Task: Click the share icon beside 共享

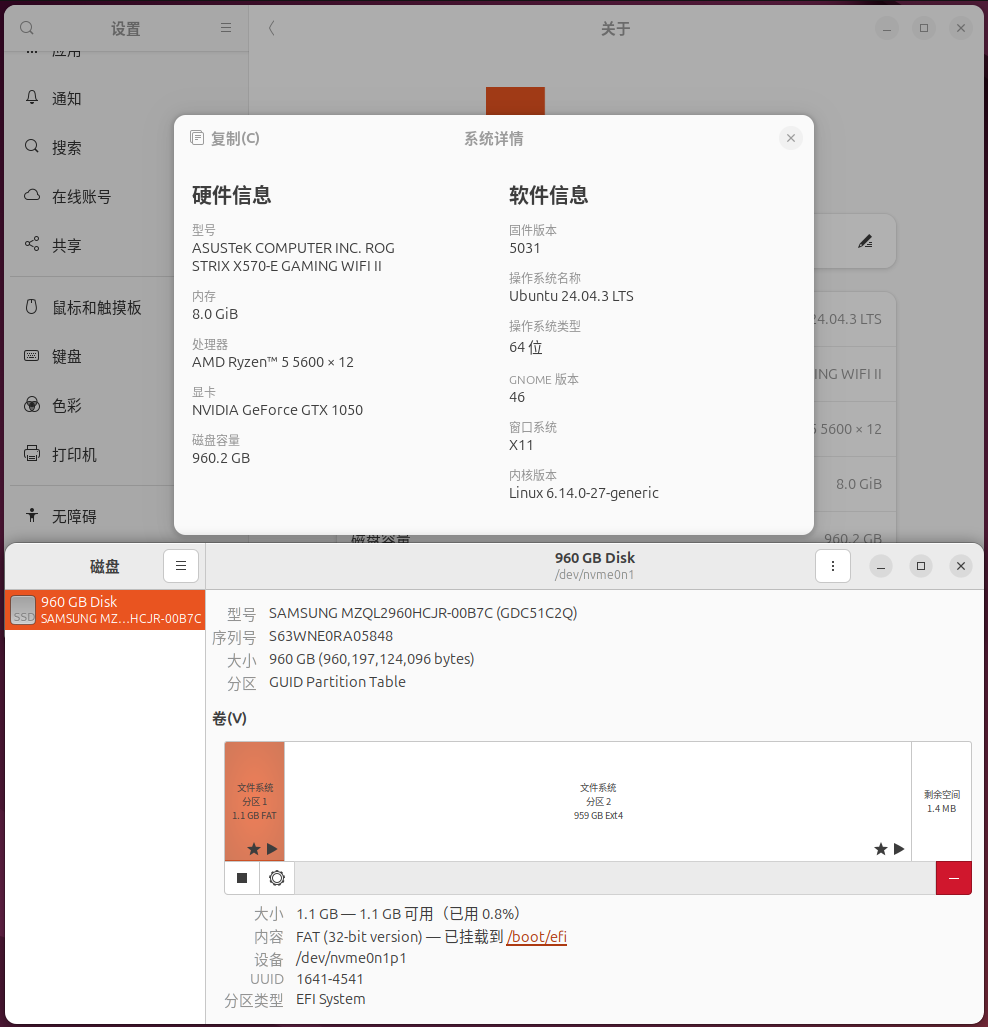Action: tap(31, 244)
